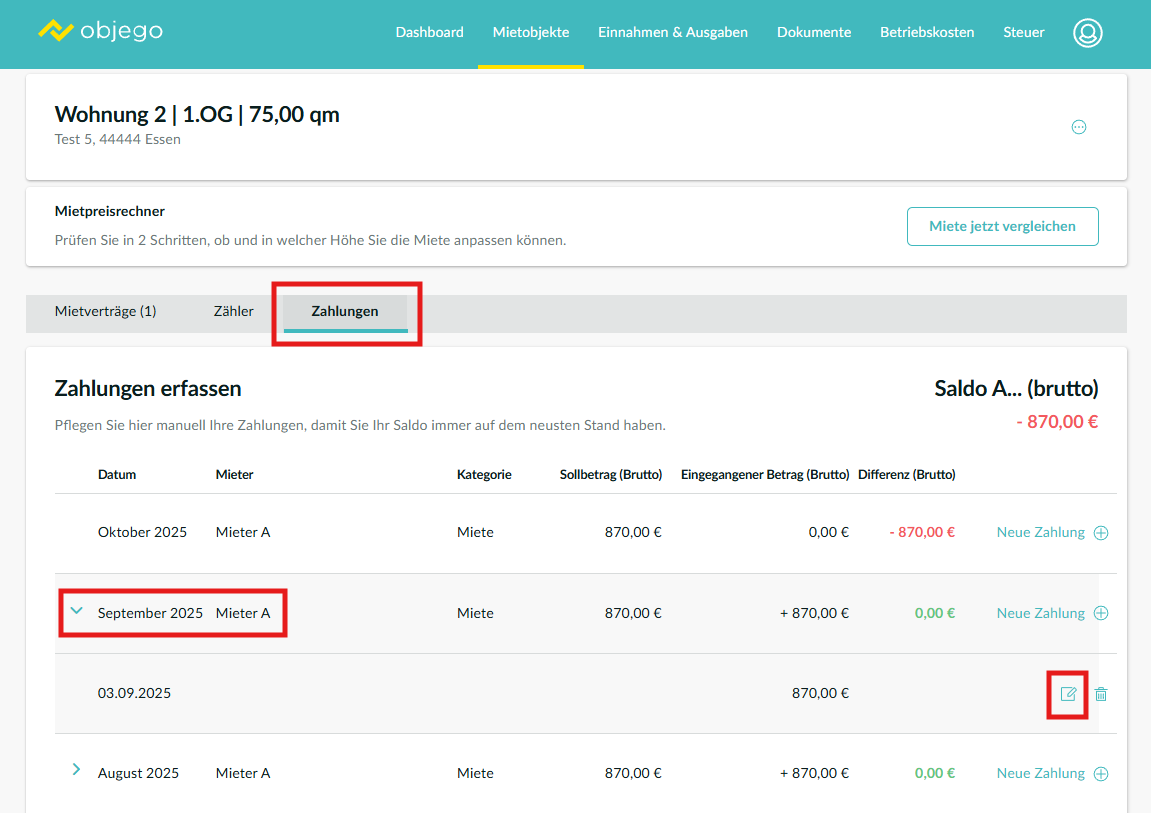The width and height of the screenshot is (1151, 813).
Task: Open the Dokumente menu item
Action: tap(813, 32)
